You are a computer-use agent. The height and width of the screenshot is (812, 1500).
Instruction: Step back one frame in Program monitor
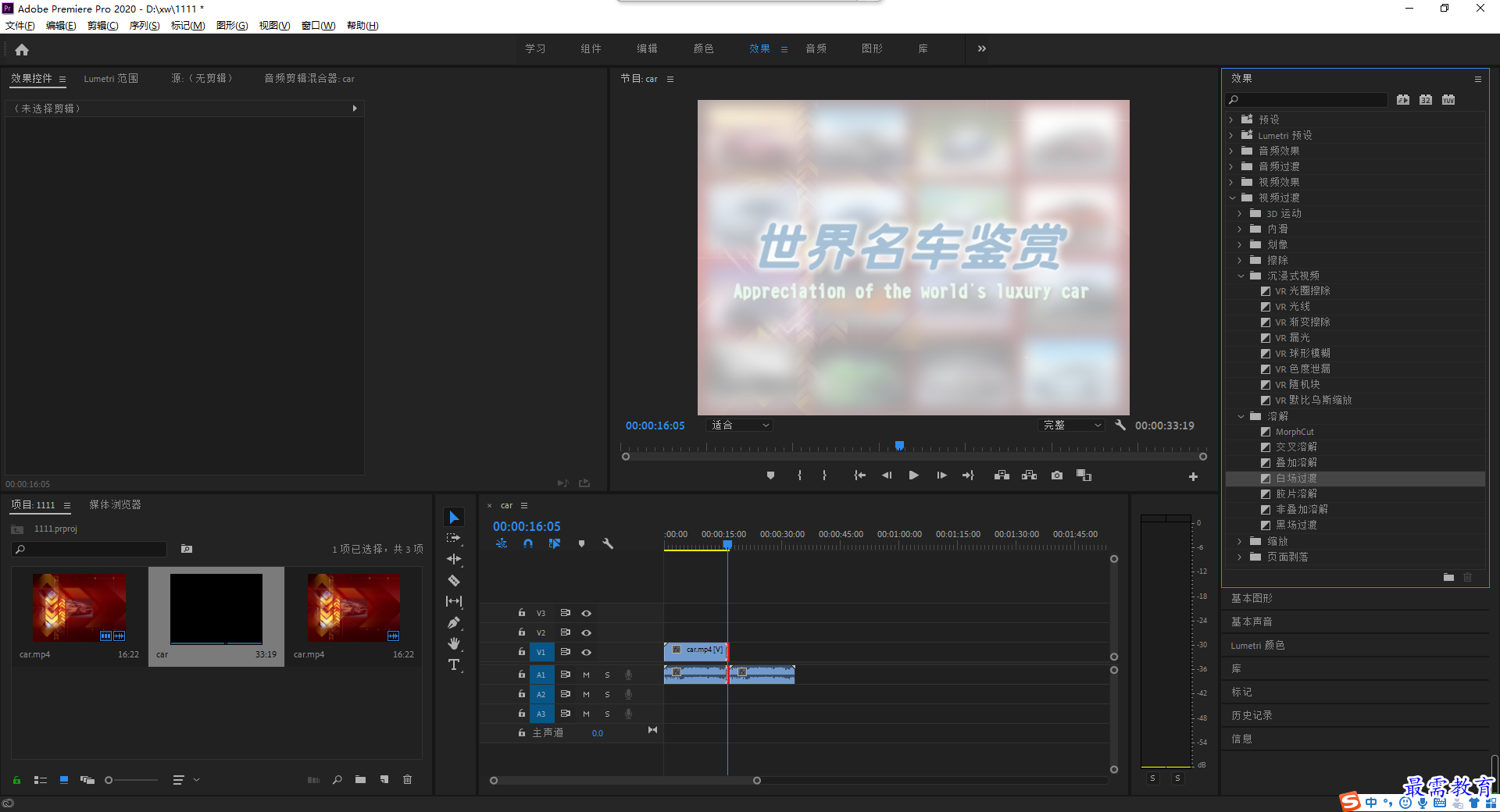click(887, 475)
